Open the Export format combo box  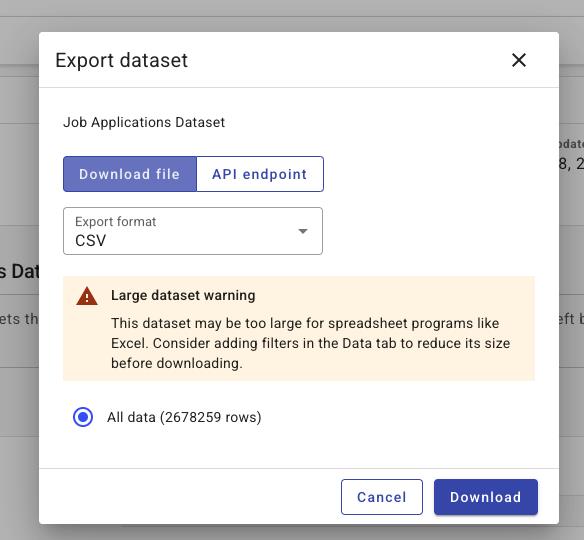coord(193,231)
